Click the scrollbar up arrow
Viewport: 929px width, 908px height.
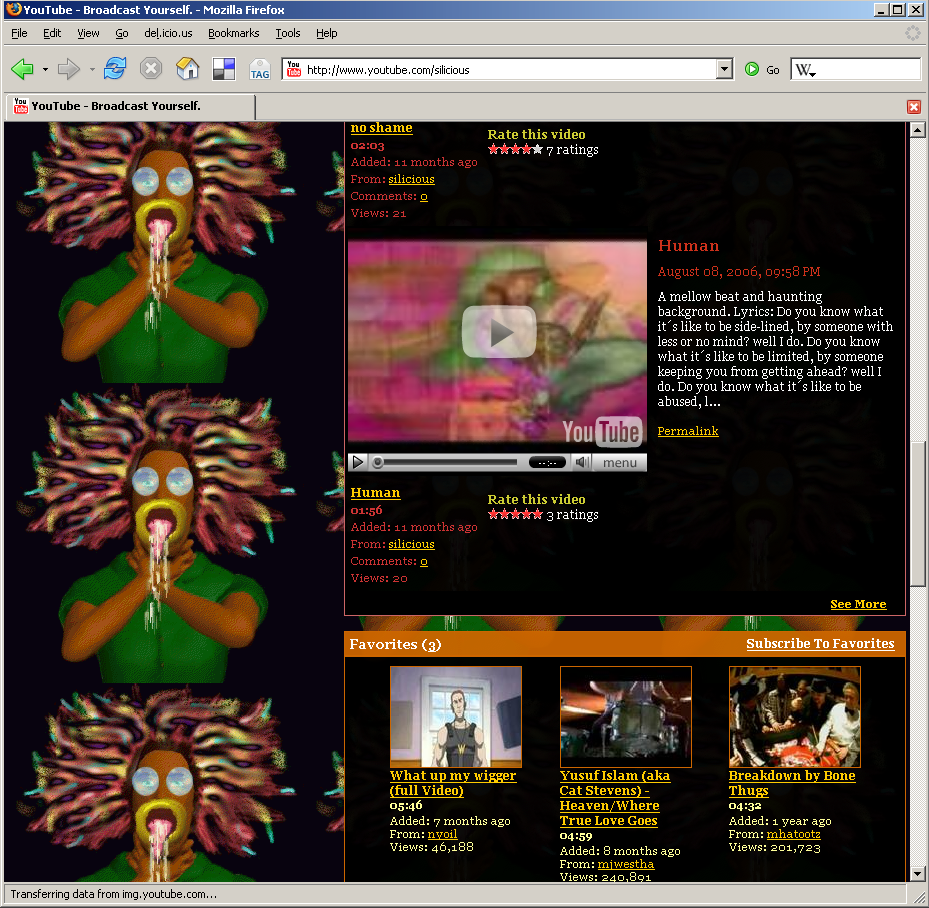point(917,130)
